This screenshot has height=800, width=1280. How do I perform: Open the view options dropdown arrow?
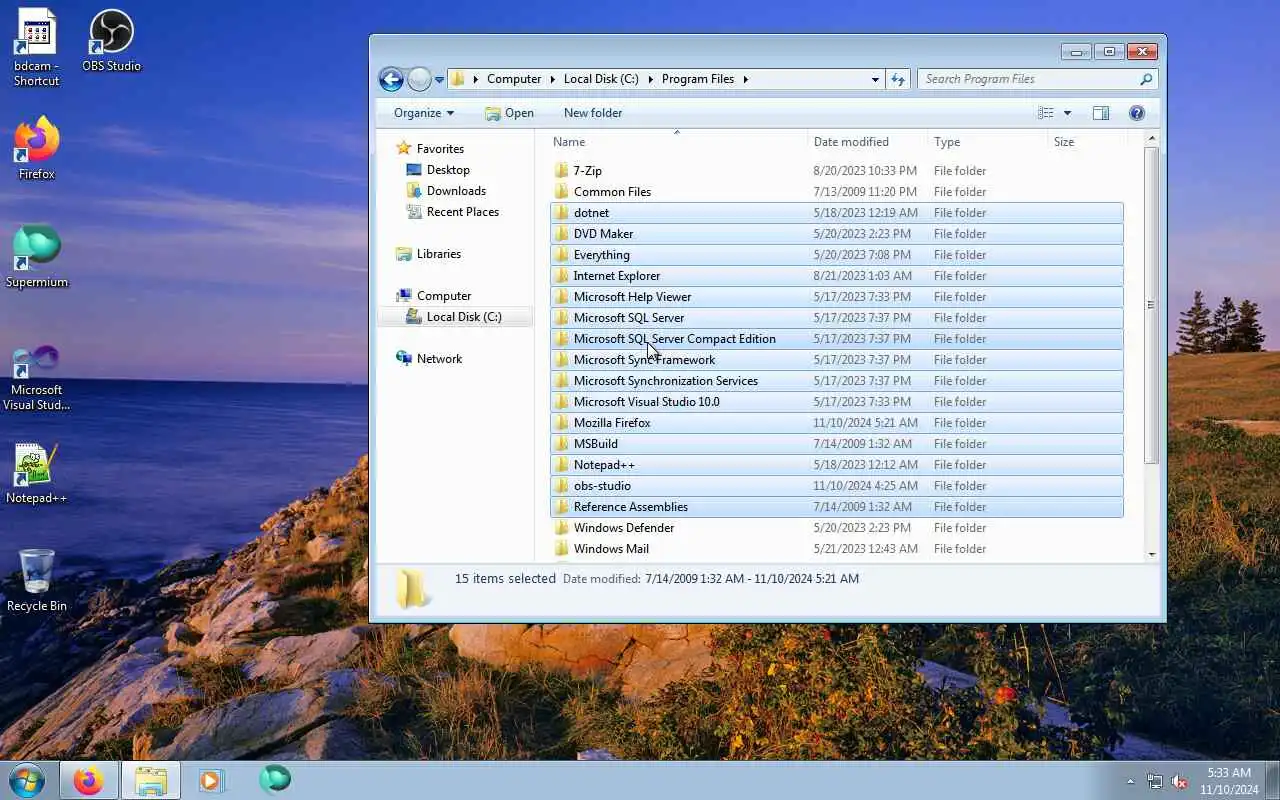coord(1067,113)
